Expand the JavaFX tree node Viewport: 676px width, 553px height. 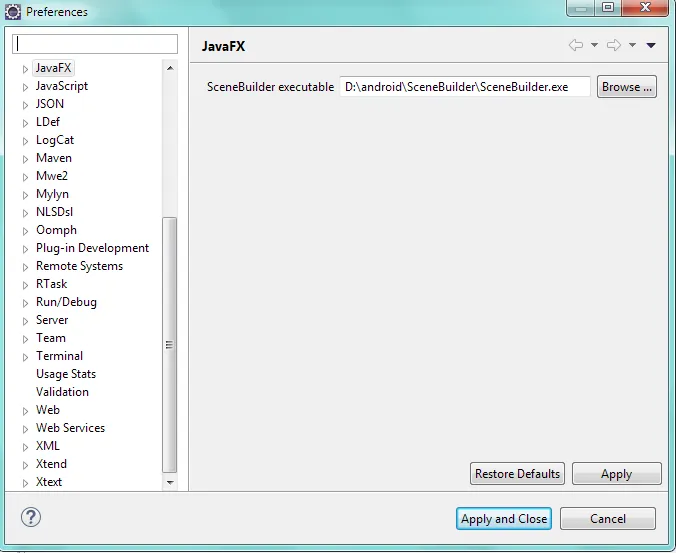[25, 69]
